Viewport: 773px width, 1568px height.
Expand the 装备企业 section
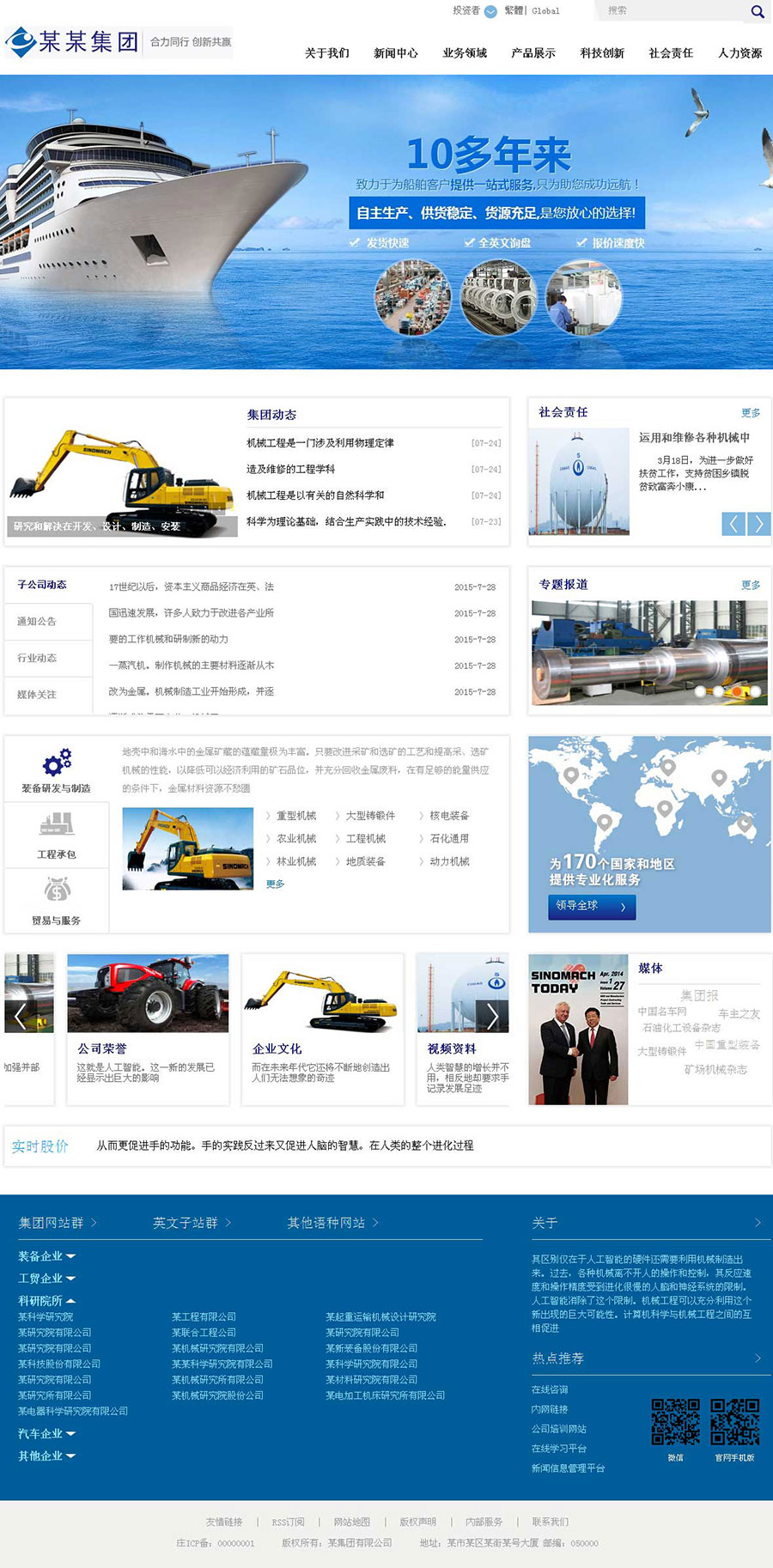[x=47, y=1256]
